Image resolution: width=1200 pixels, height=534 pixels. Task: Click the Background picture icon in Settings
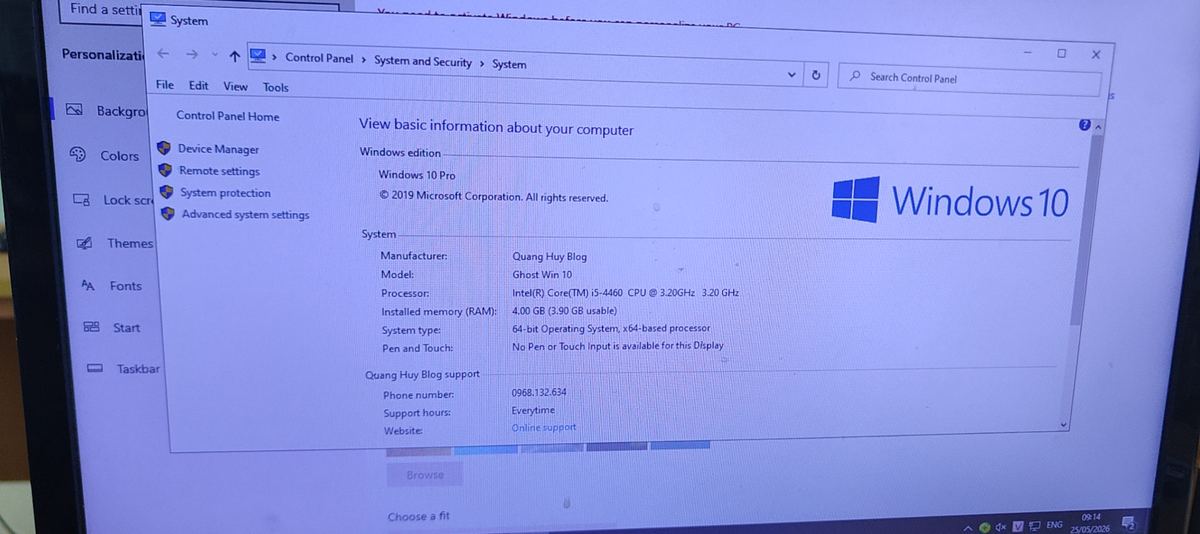coord(74,111)
